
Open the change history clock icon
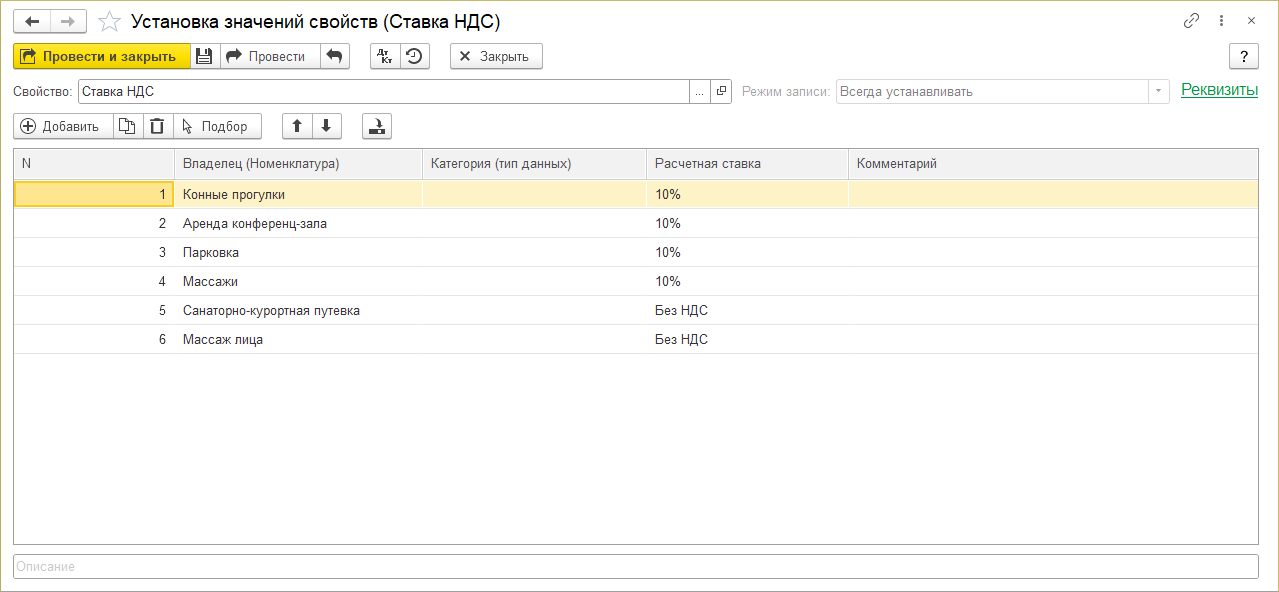(414, 57)
